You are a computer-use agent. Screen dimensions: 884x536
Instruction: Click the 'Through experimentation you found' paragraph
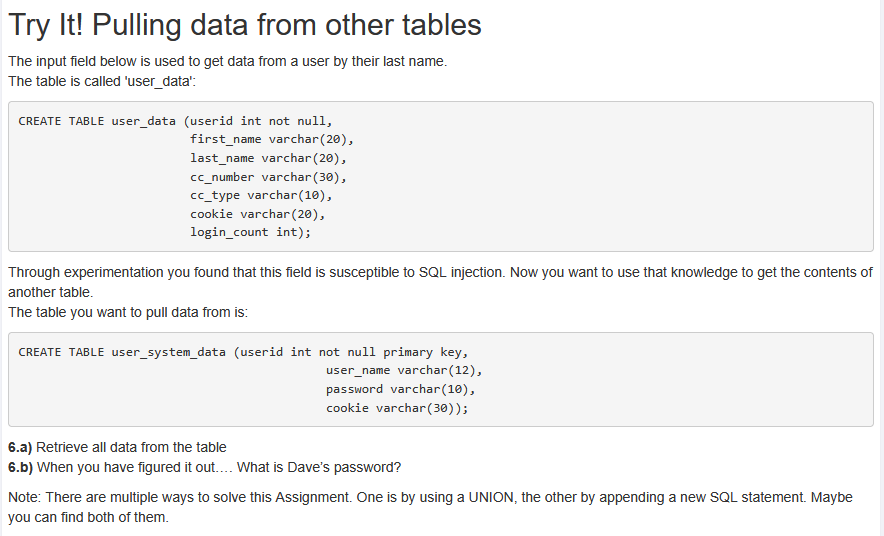tap(440, 273)
